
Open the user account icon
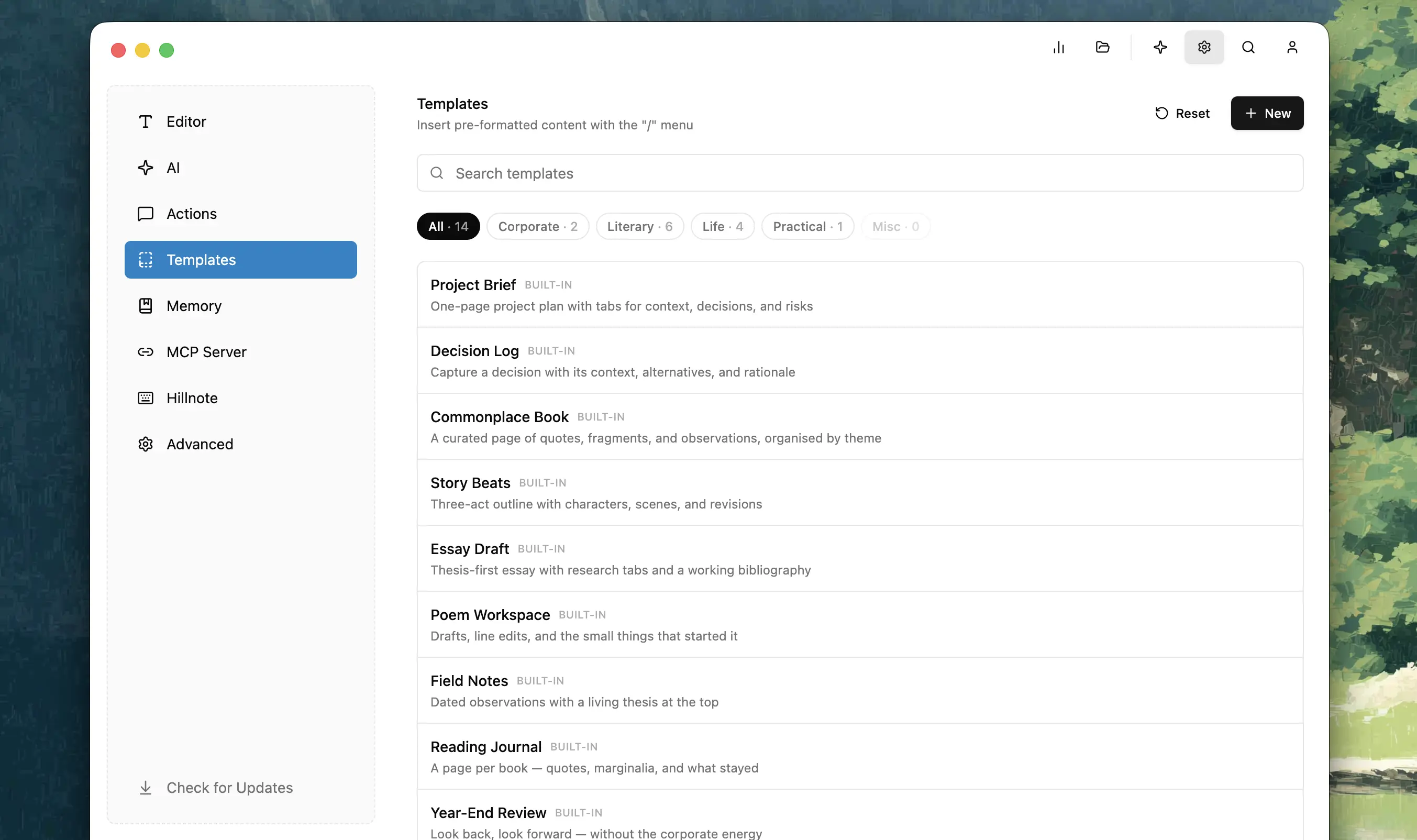1292,48
